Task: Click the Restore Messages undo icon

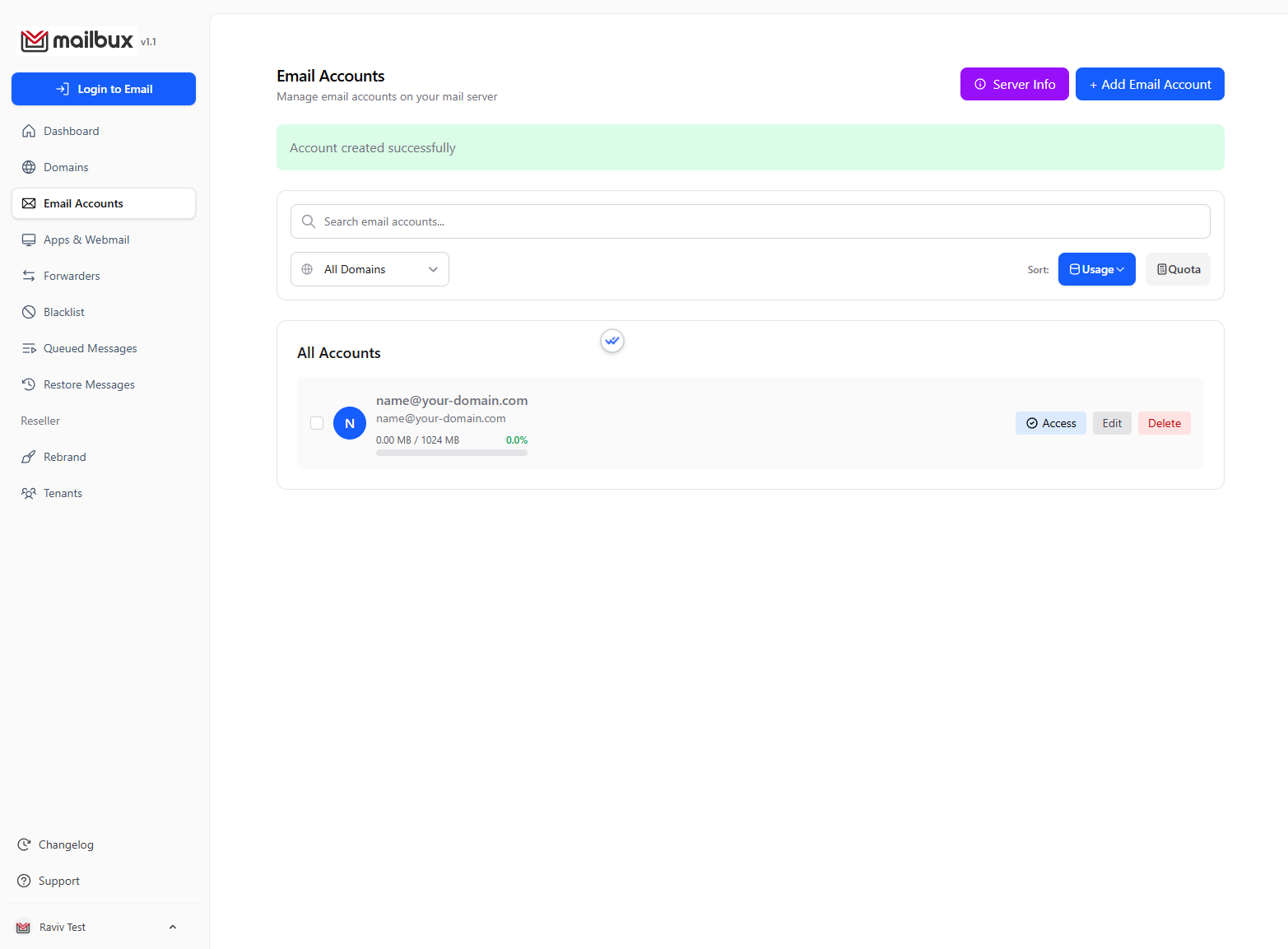Action: [x=29, y=384]
